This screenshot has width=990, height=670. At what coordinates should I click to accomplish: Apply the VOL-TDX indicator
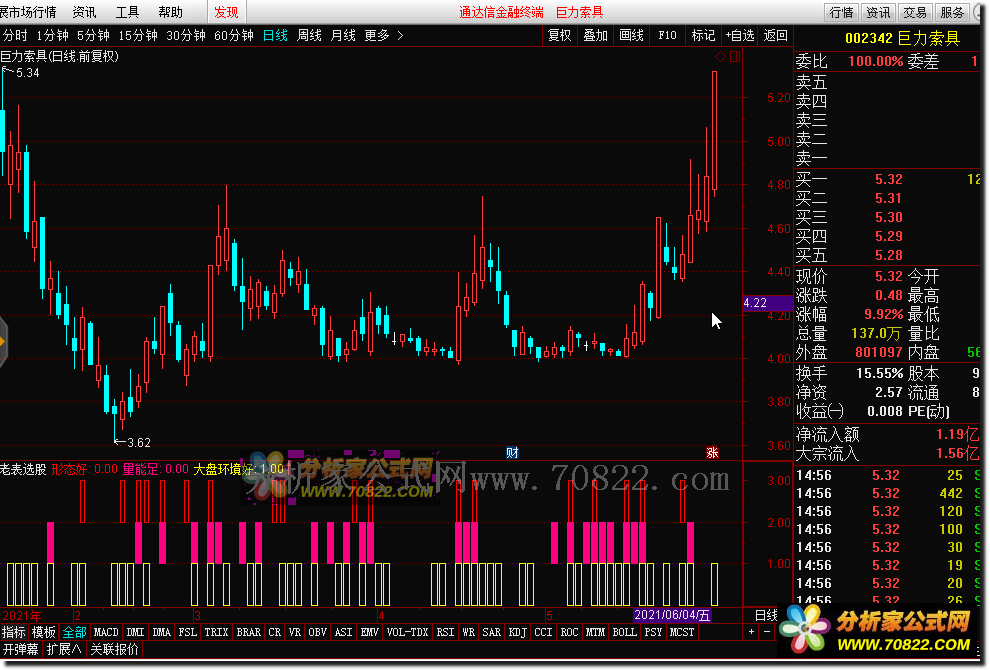[x=407, y=632]
